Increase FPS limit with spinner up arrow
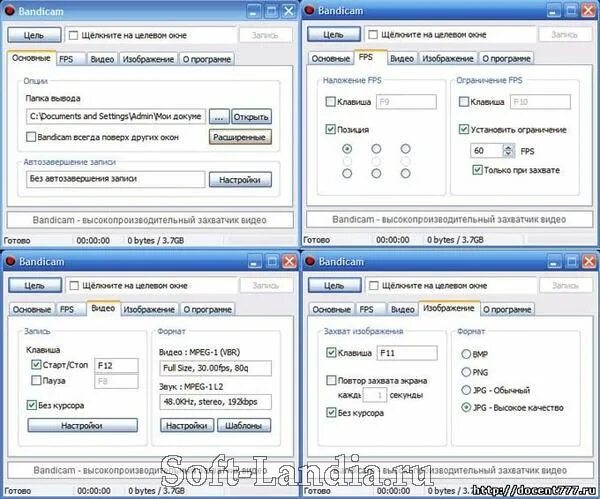 point(508,147)
